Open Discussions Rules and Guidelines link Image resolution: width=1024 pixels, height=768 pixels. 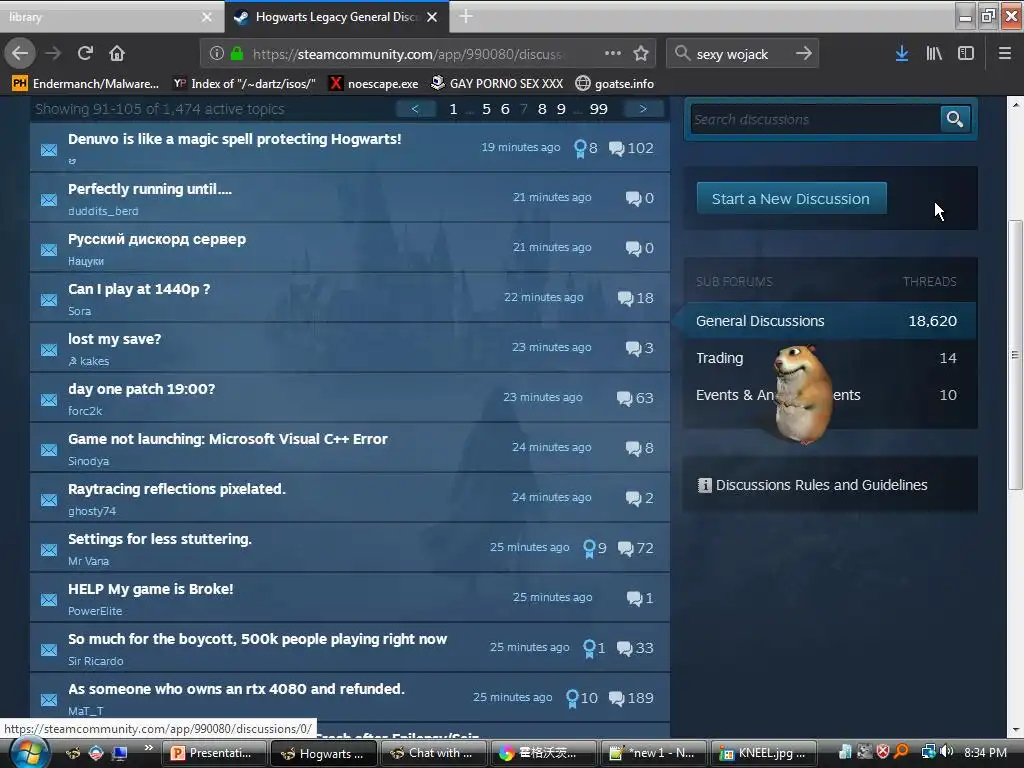pyautogui.click(x=822, y=485)
